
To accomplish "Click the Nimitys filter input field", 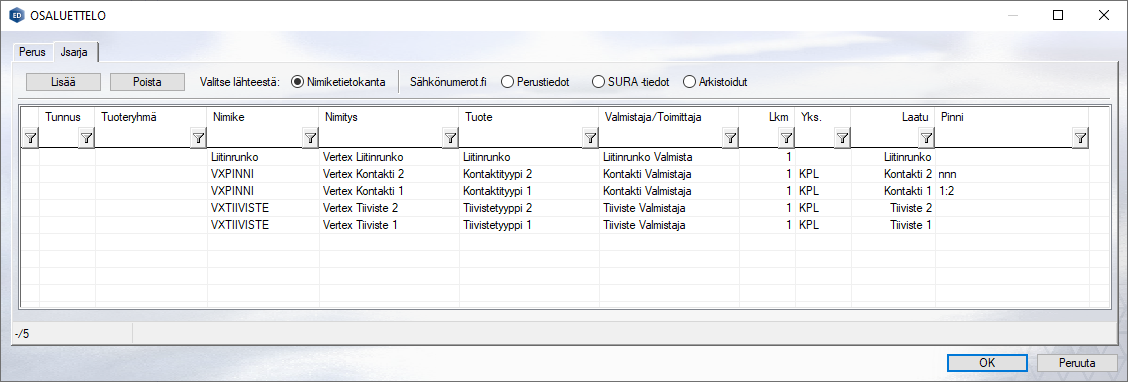I will tap(381, 139).
